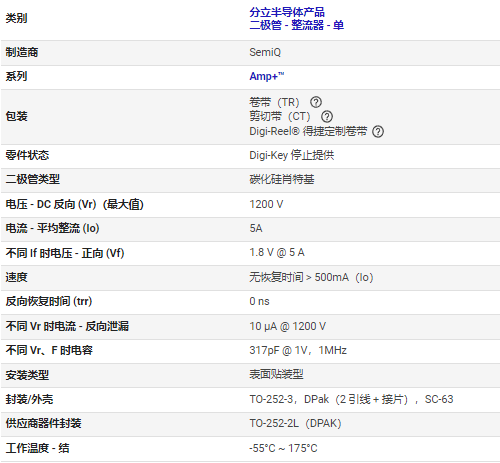Select the TO-252-3, DPak package text

[351, 399]
